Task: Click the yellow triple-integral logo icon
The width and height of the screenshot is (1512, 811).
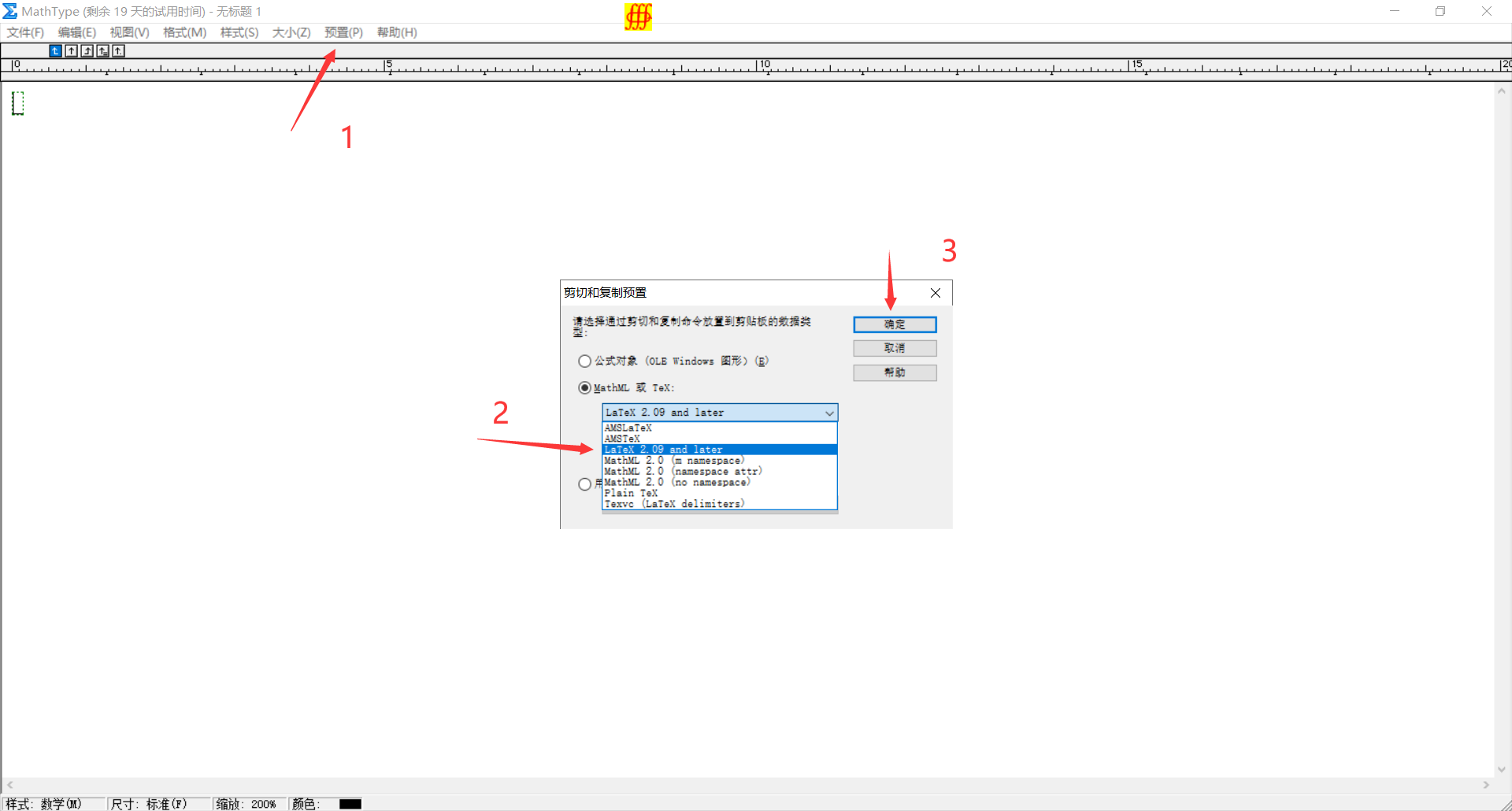Action: (638, 17)
